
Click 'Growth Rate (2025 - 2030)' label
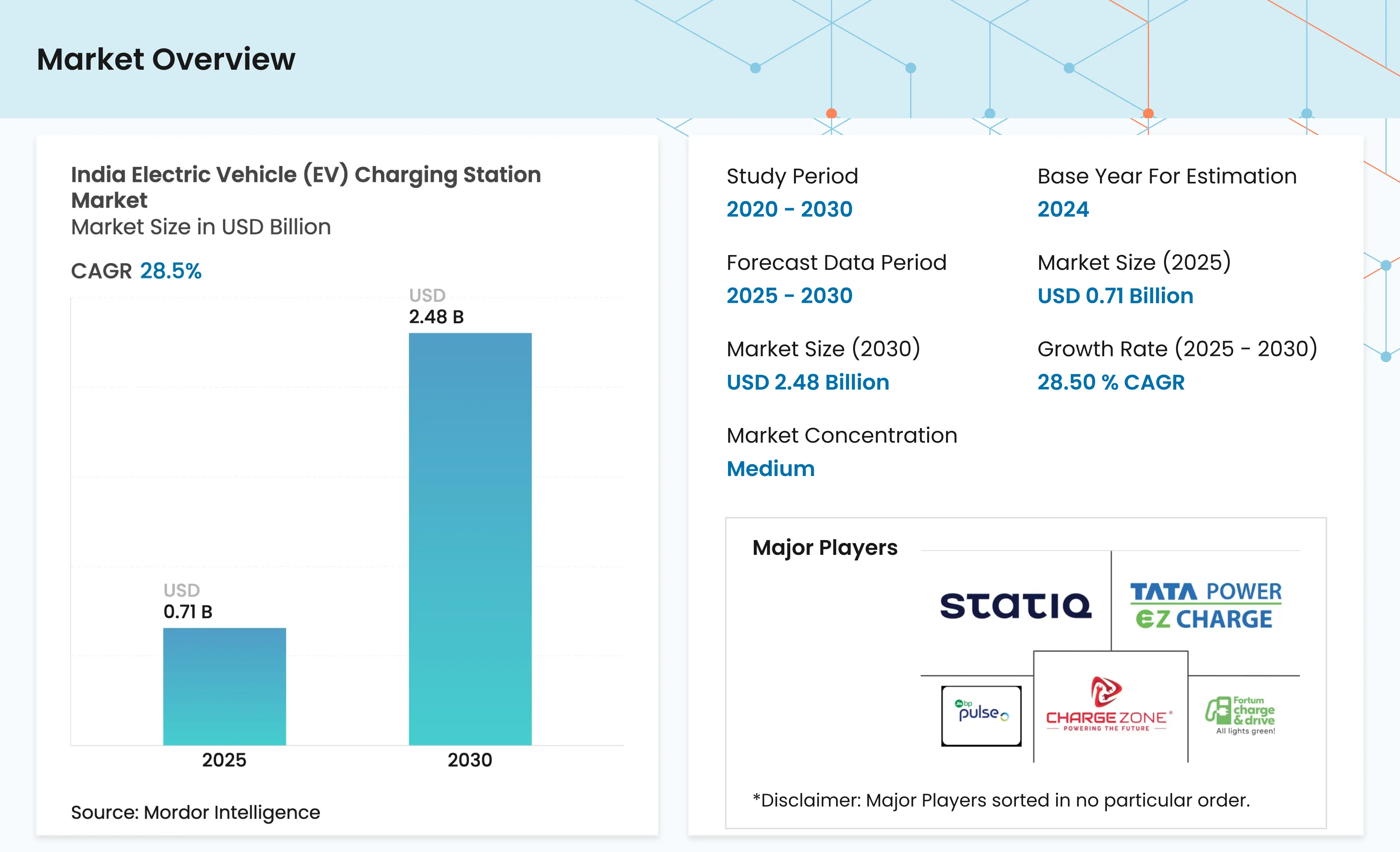pyautogui.click(x=1177, y=349)
